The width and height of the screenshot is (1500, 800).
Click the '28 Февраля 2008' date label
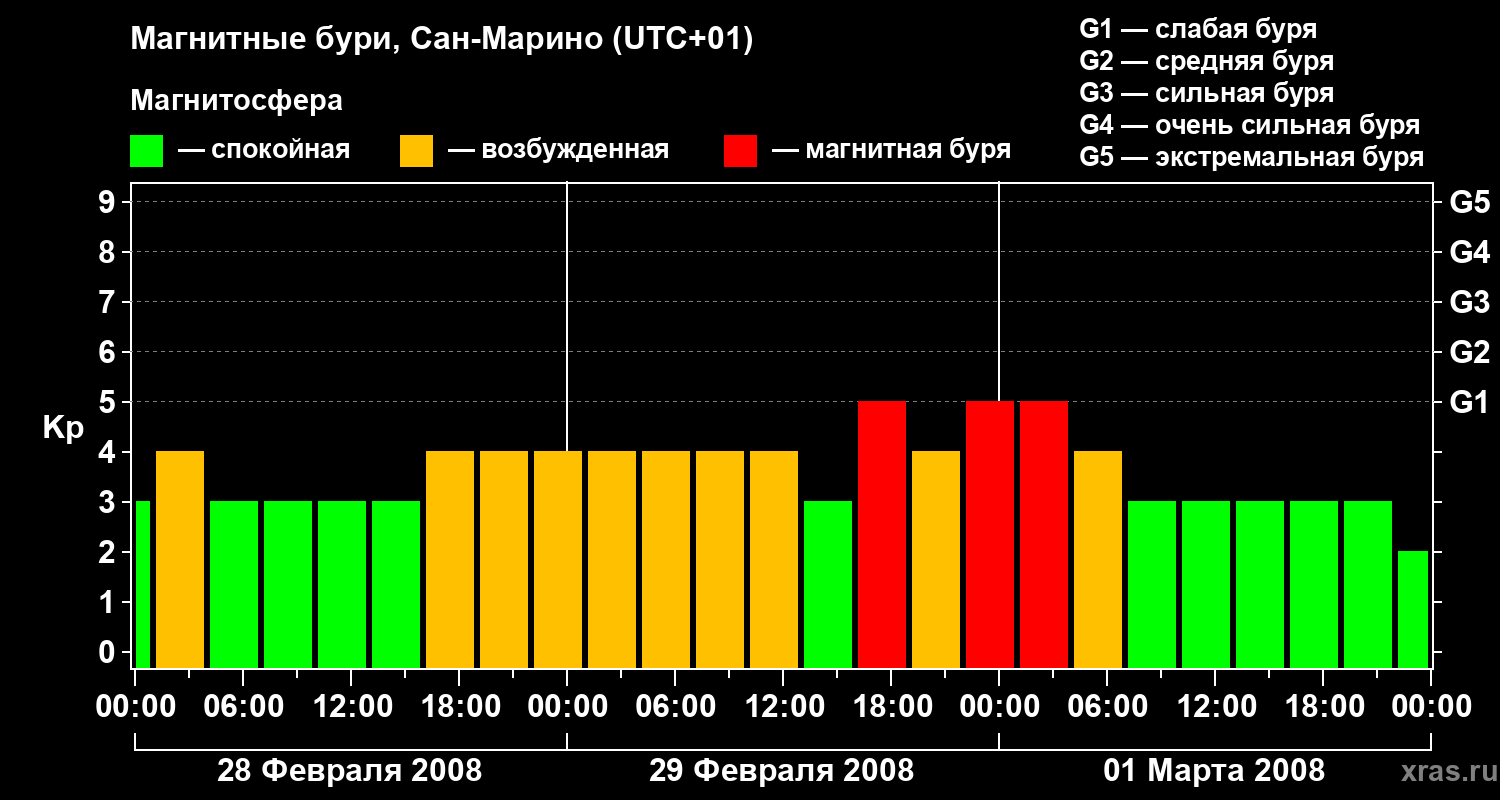[x=350, y=771]
